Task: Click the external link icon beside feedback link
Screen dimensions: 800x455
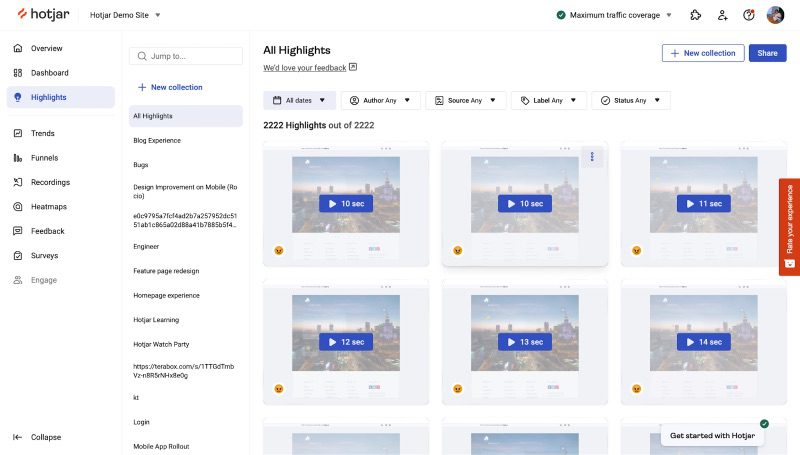Action: (353, 67)
